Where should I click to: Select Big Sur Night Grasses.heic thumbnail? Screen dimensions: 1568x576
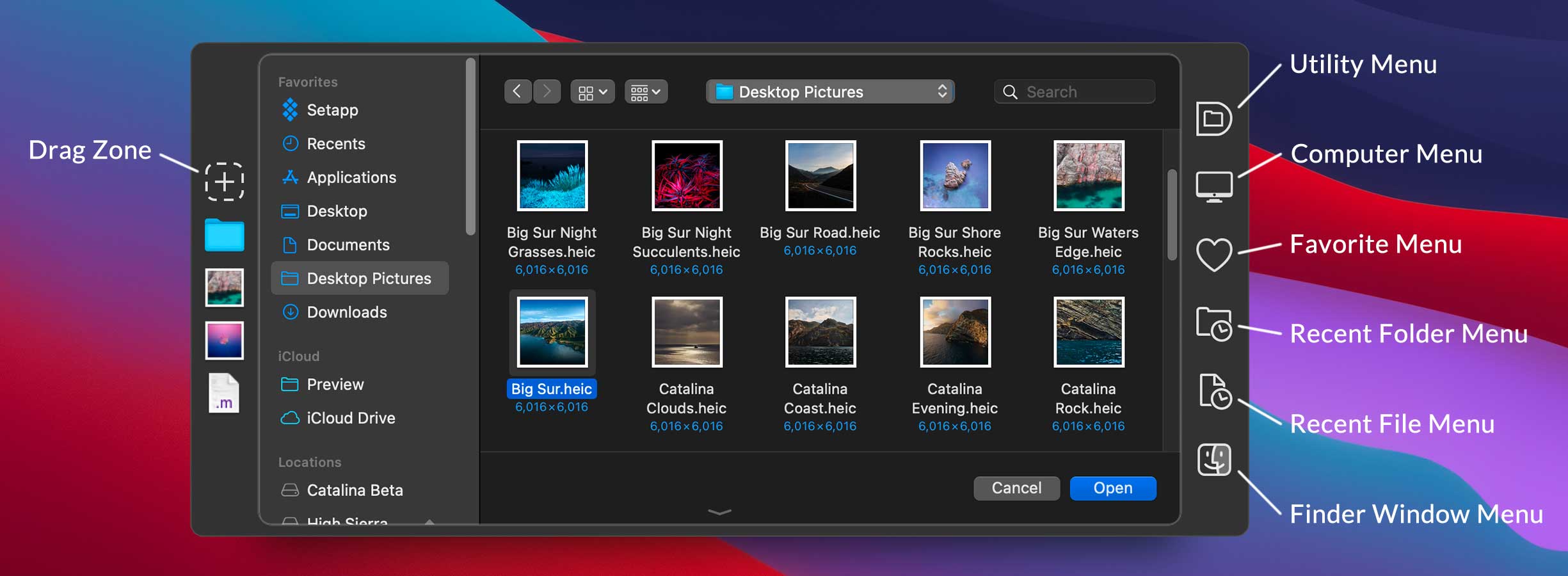552,175
